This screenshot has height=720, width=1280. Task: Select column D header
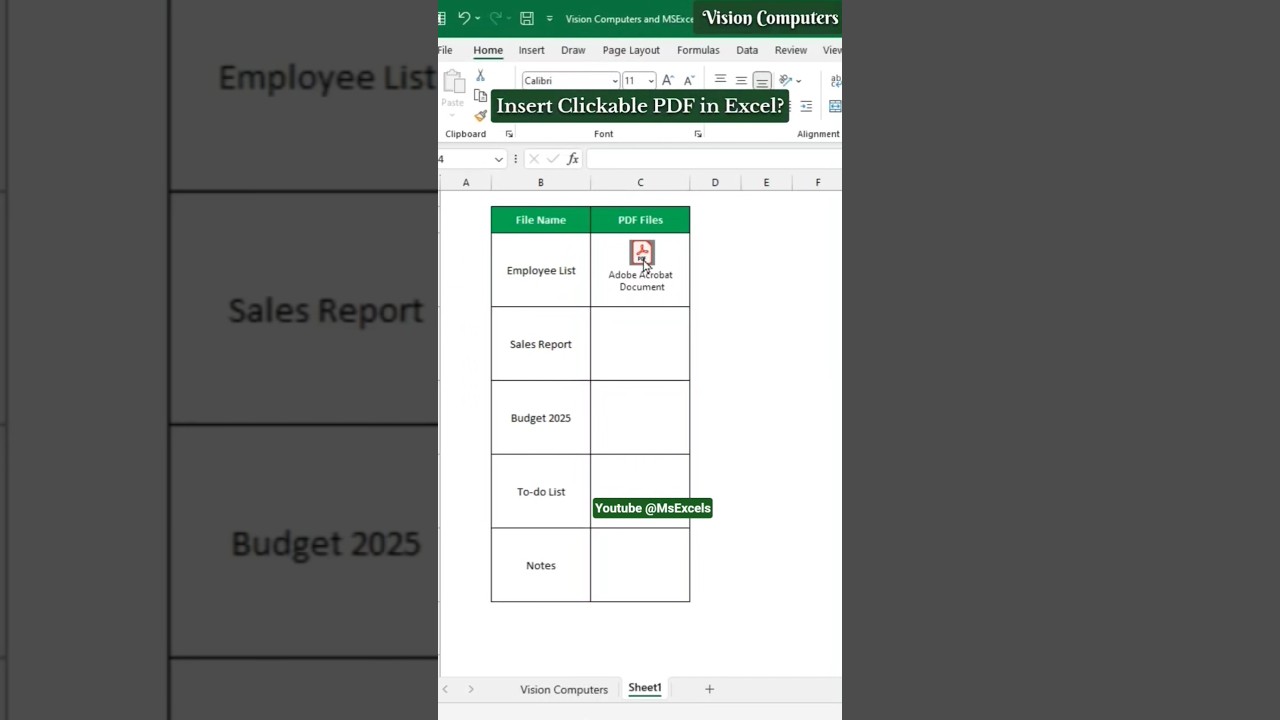715,182
